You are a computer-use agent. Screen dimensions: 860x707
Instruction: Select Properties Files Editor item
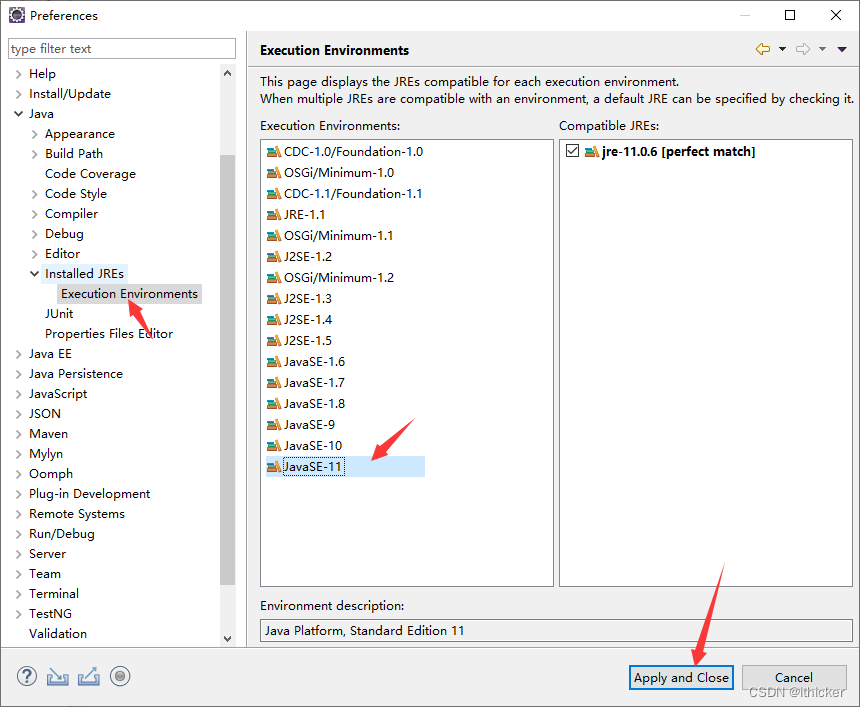click(109, 333)
